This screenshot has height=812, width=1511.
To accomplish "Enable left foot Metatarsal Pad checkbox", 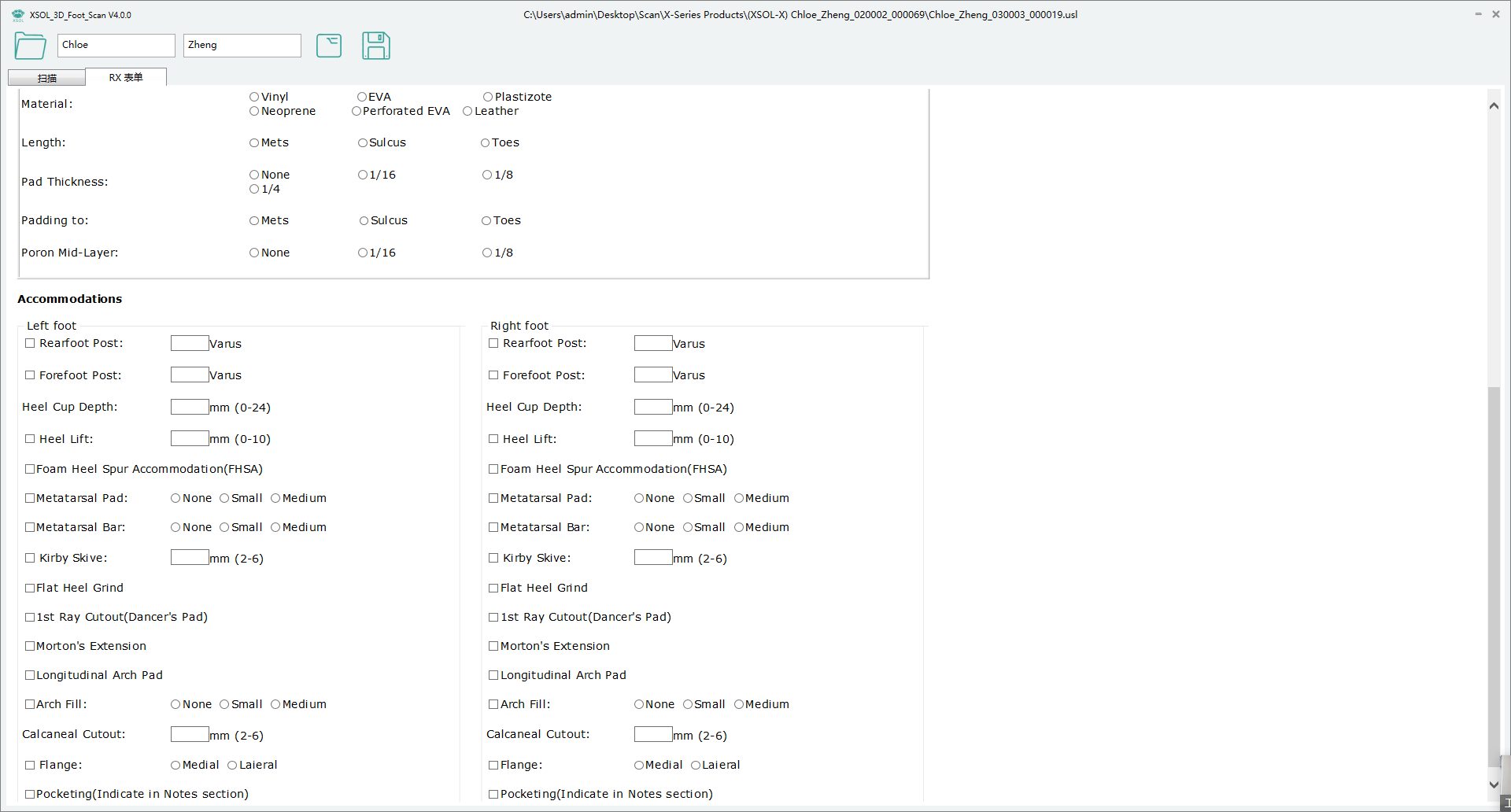I will (x=30, y=498).
